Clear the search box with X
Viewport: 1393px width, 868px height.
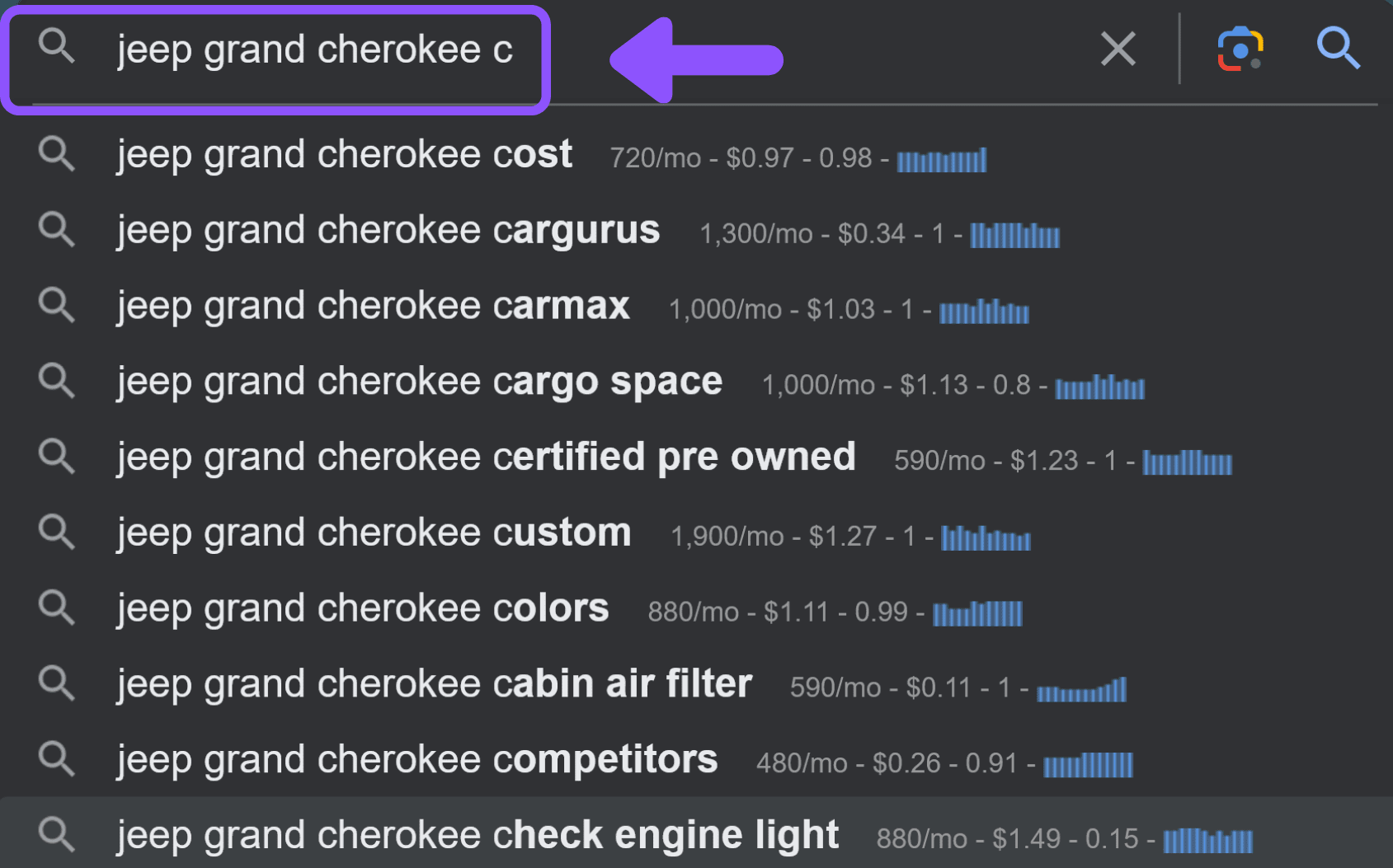coord(1118,49)
